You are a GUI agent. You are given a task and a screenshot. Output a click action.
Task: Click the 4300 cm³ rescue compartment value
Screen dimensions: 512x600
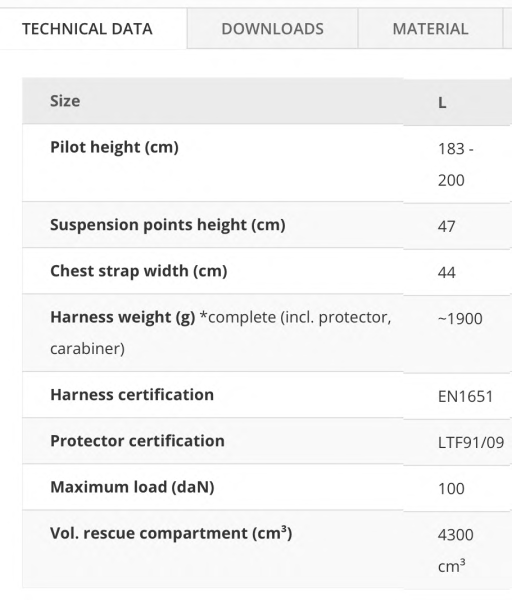coord(455,551)
